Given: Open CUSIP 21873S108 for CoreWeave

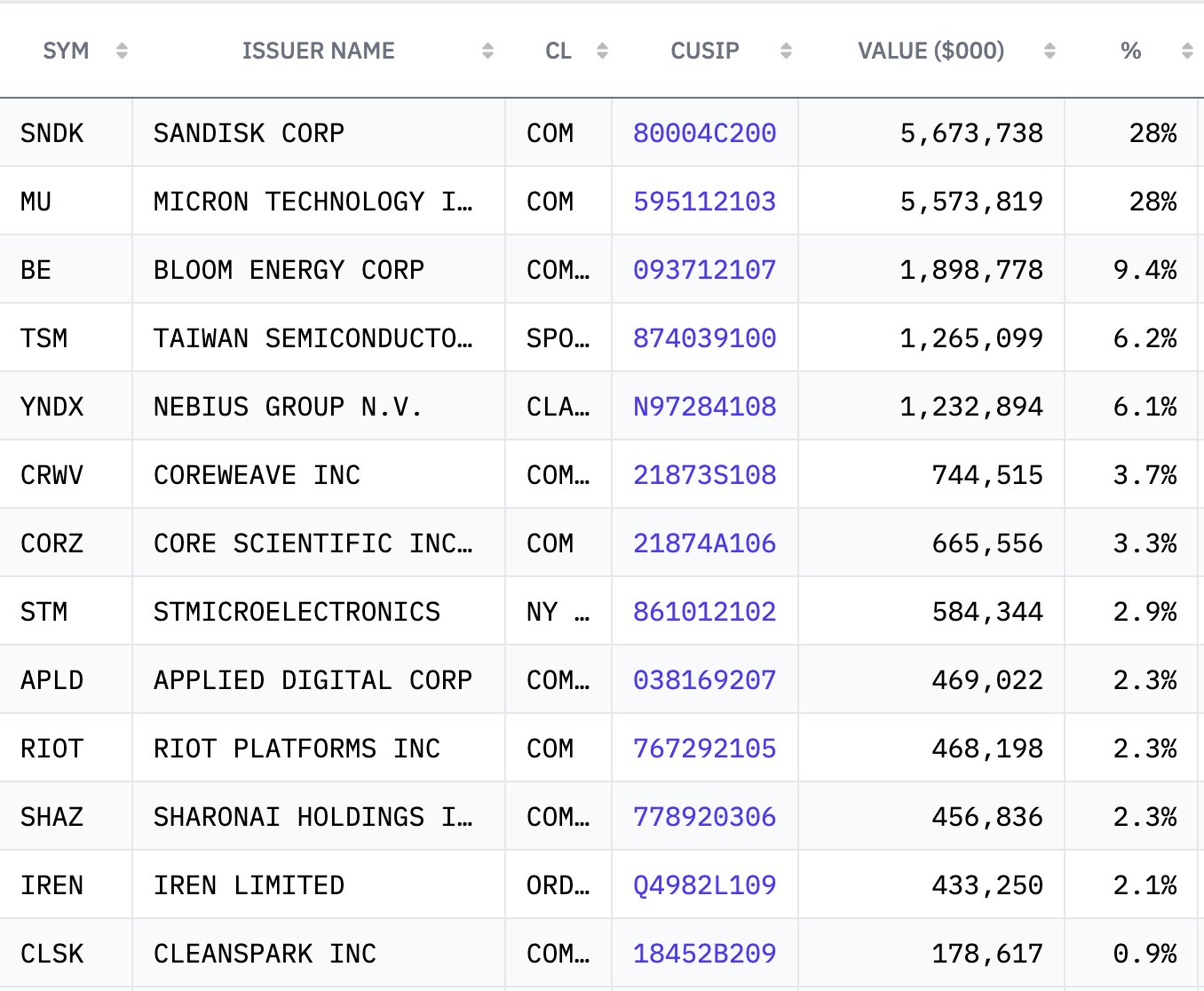Looking at the screenshot, I should pos(705,475).
